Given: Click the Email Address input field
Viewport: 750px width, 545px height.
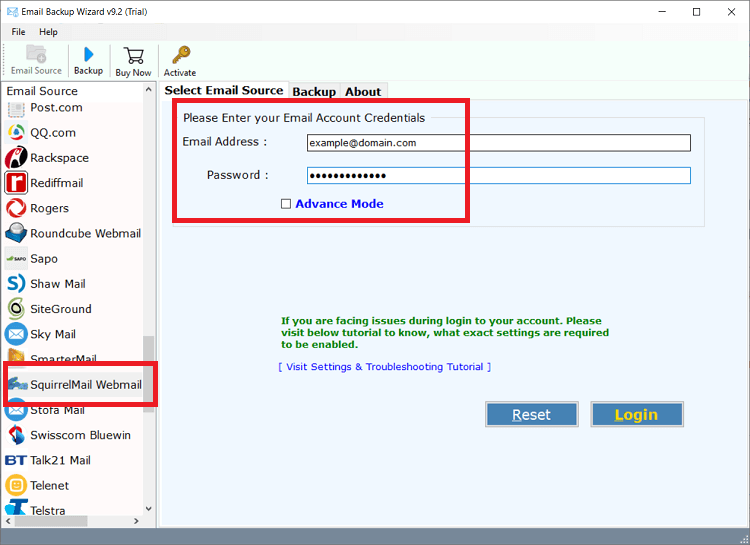Looking at the screenshot, I should tap(498, 143).
